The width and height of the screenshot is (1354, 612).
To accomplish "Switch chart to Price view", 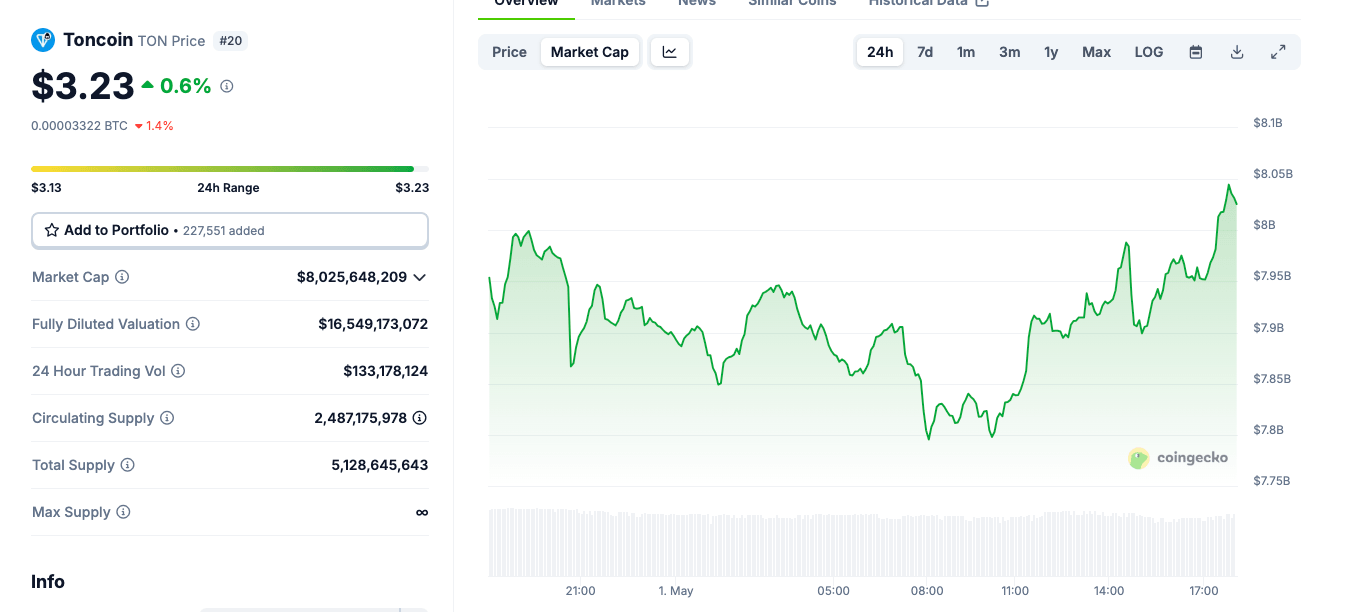I will pos(509,51).
